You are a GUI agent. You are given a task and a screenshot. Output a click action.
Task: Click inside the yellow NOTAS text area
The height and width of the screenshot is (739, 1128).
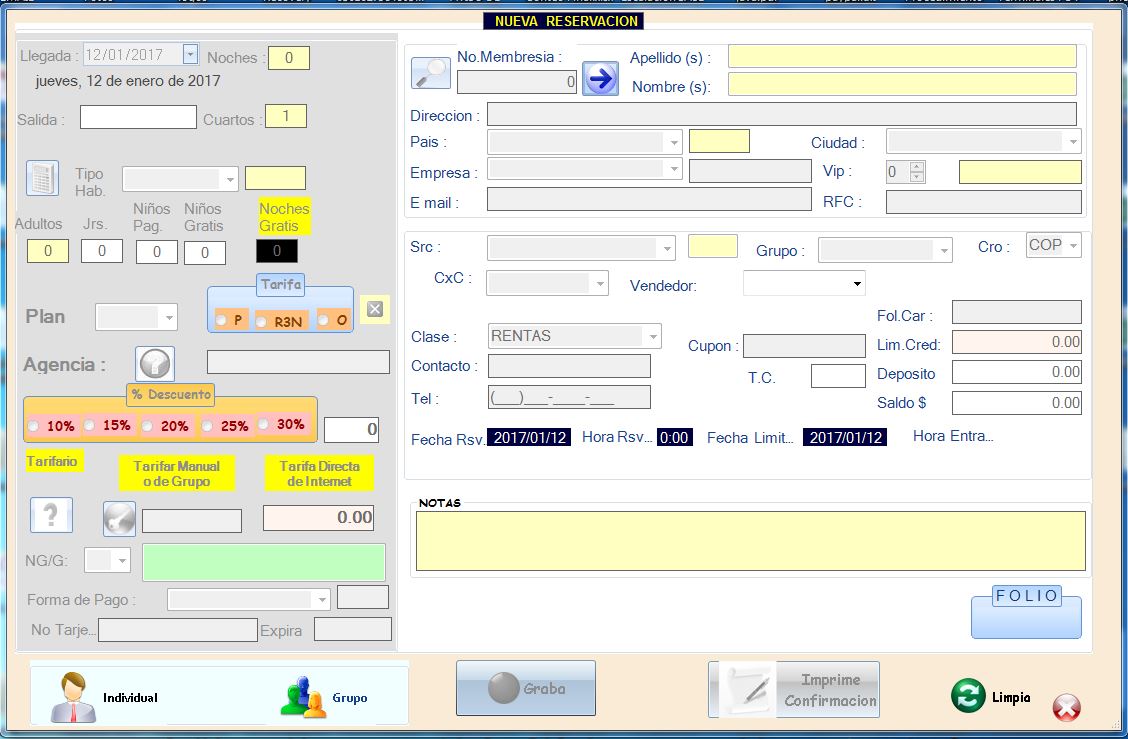(x=750, y=540)
